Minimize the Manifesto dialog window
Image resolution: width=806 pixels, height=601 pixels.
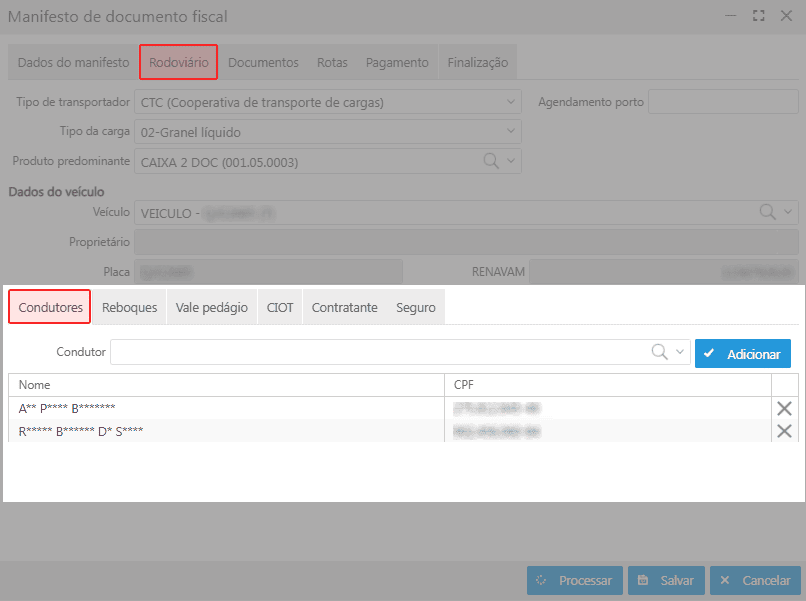click(732, 16)
